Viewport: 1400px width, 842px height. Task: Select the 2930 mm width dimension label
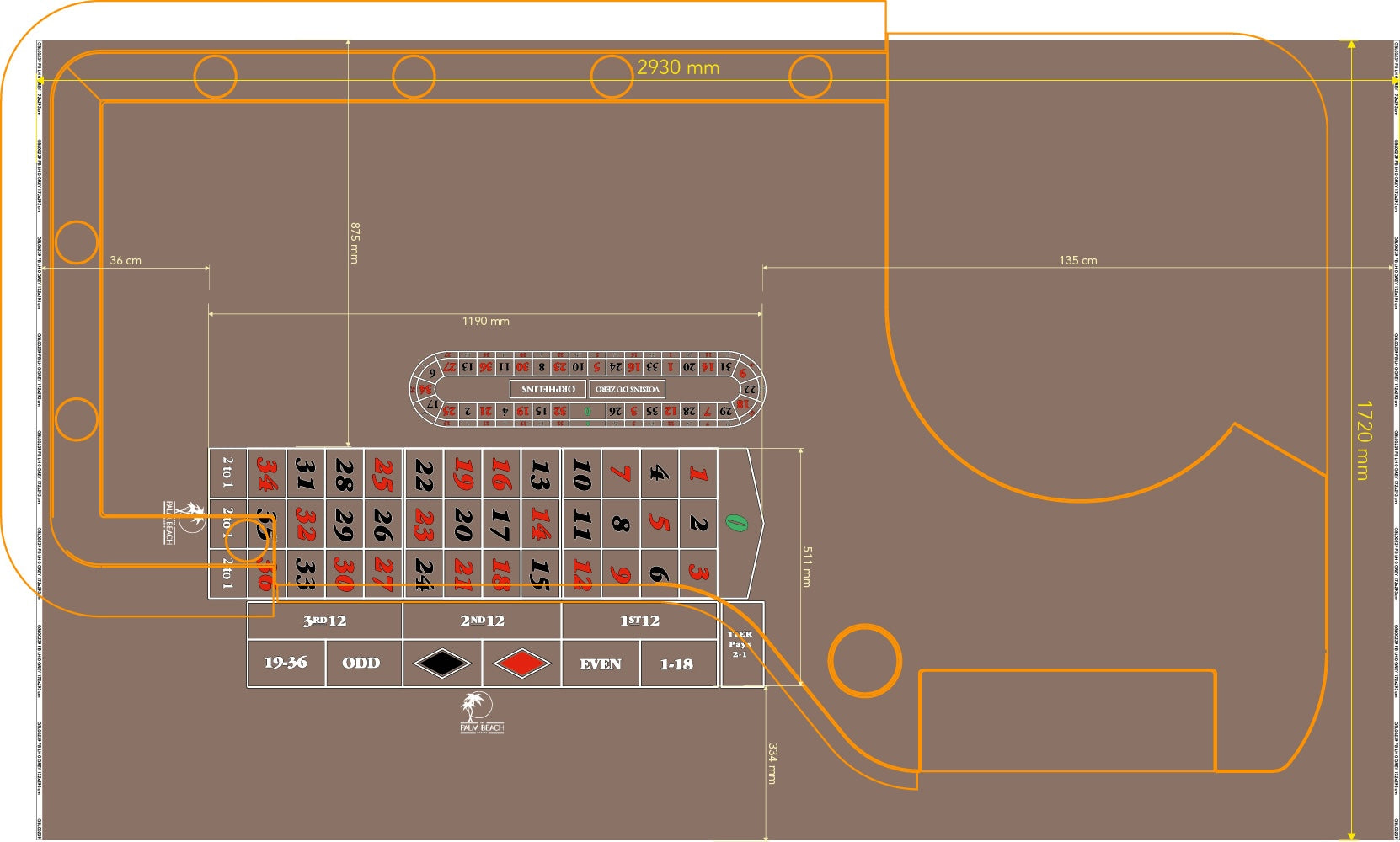[x=678, y=67]
